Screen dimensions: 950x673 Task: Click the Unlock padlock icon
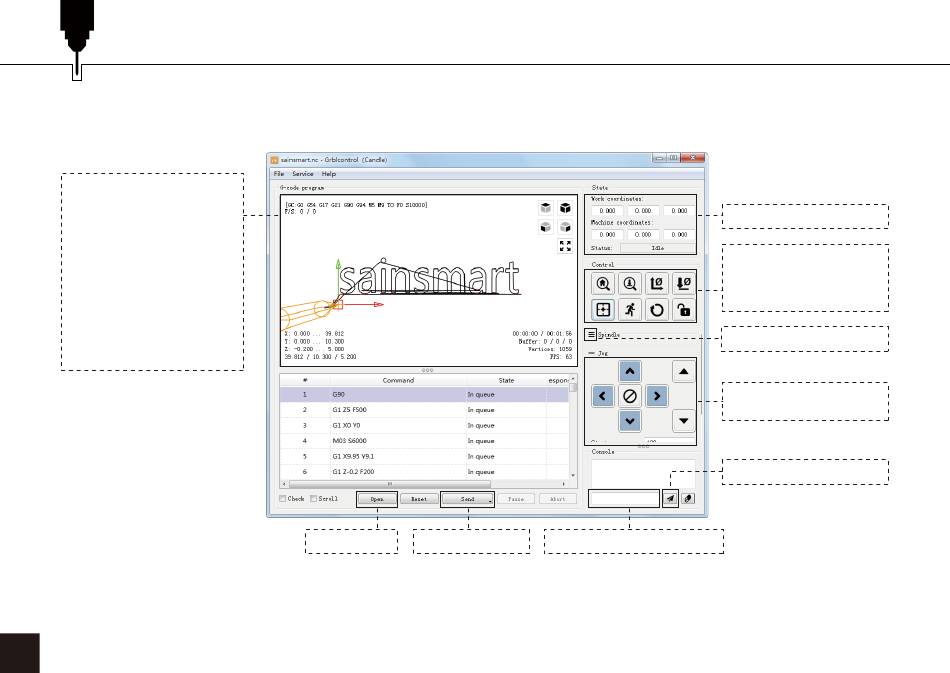tap(683, 309)
